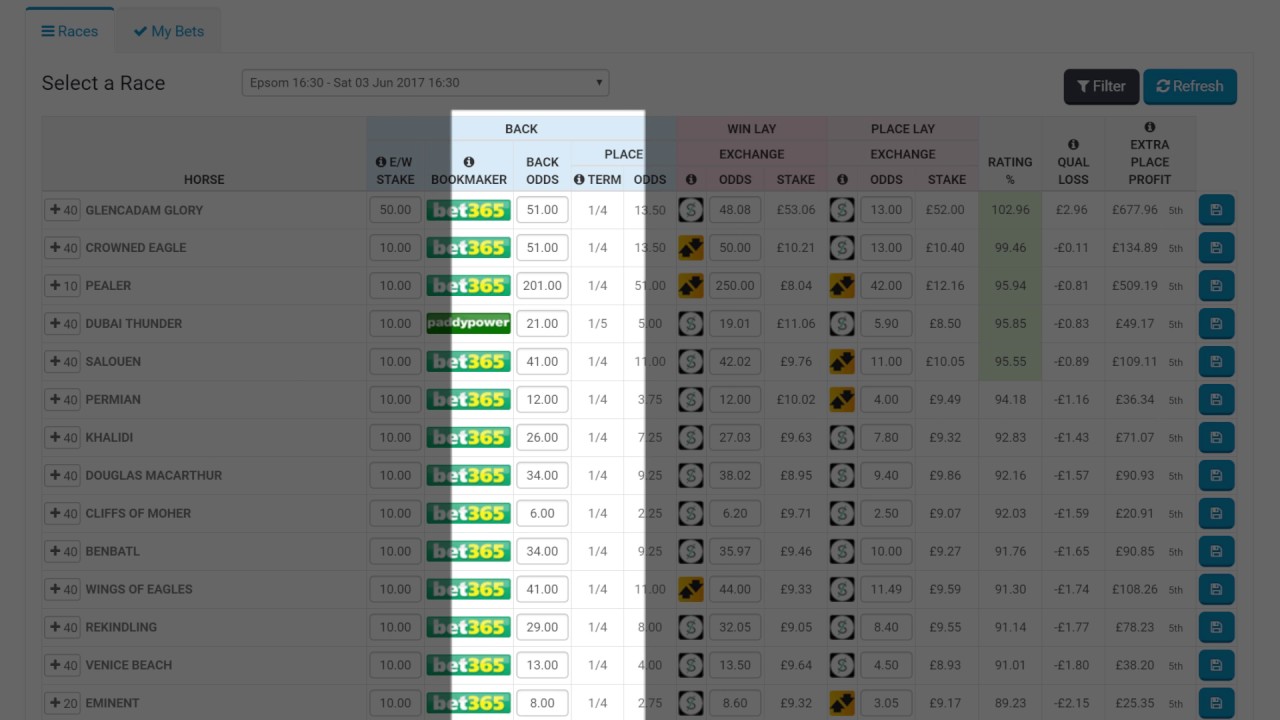The image size is (1280, 720).
Task: Click the CLIFFS OF MOHER horse name
Action: (138, 514)
